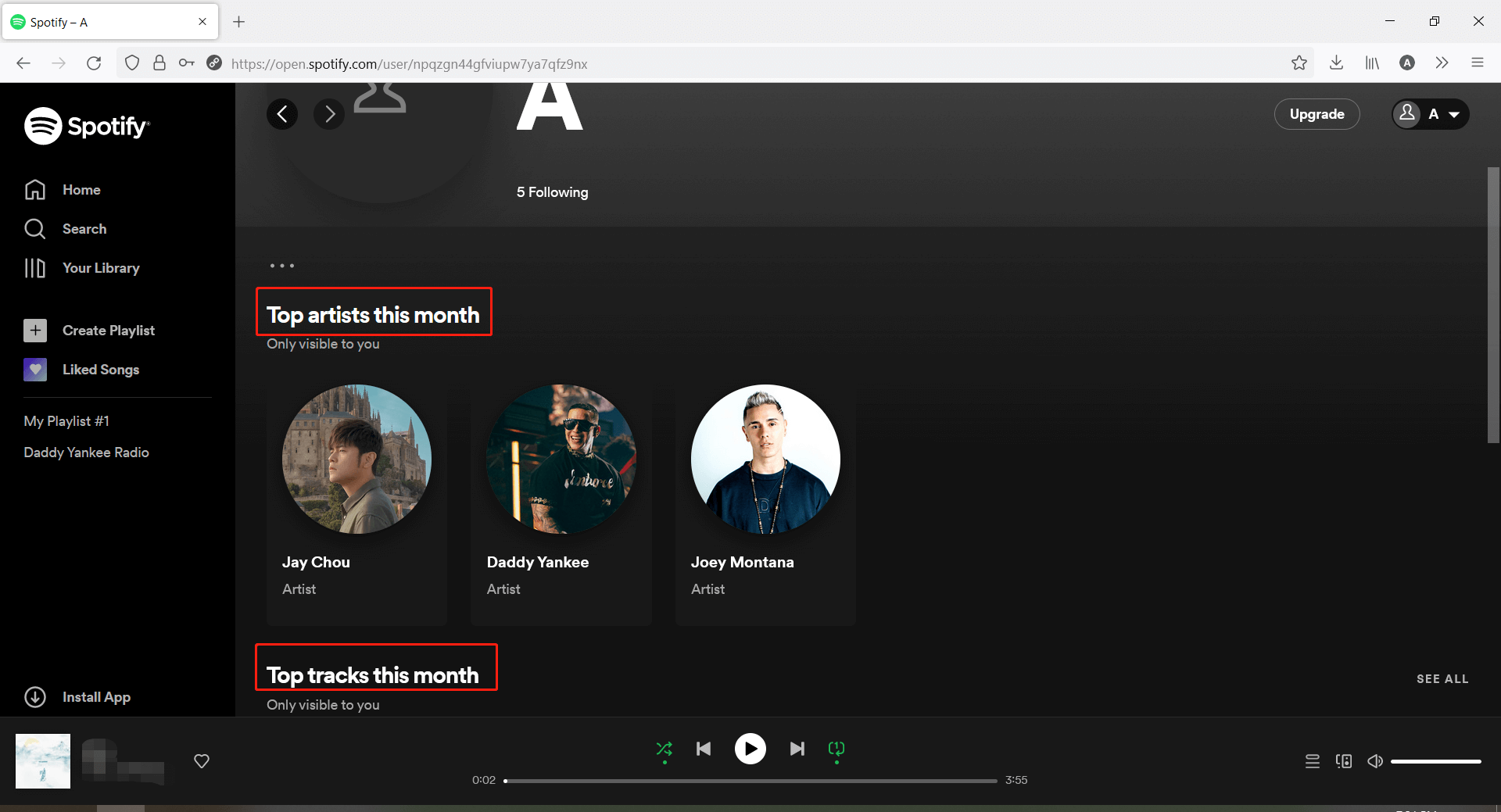Mute the volume speaker icon
The width and height of the screenshot is (1501, 812).
coord(1375,761)
